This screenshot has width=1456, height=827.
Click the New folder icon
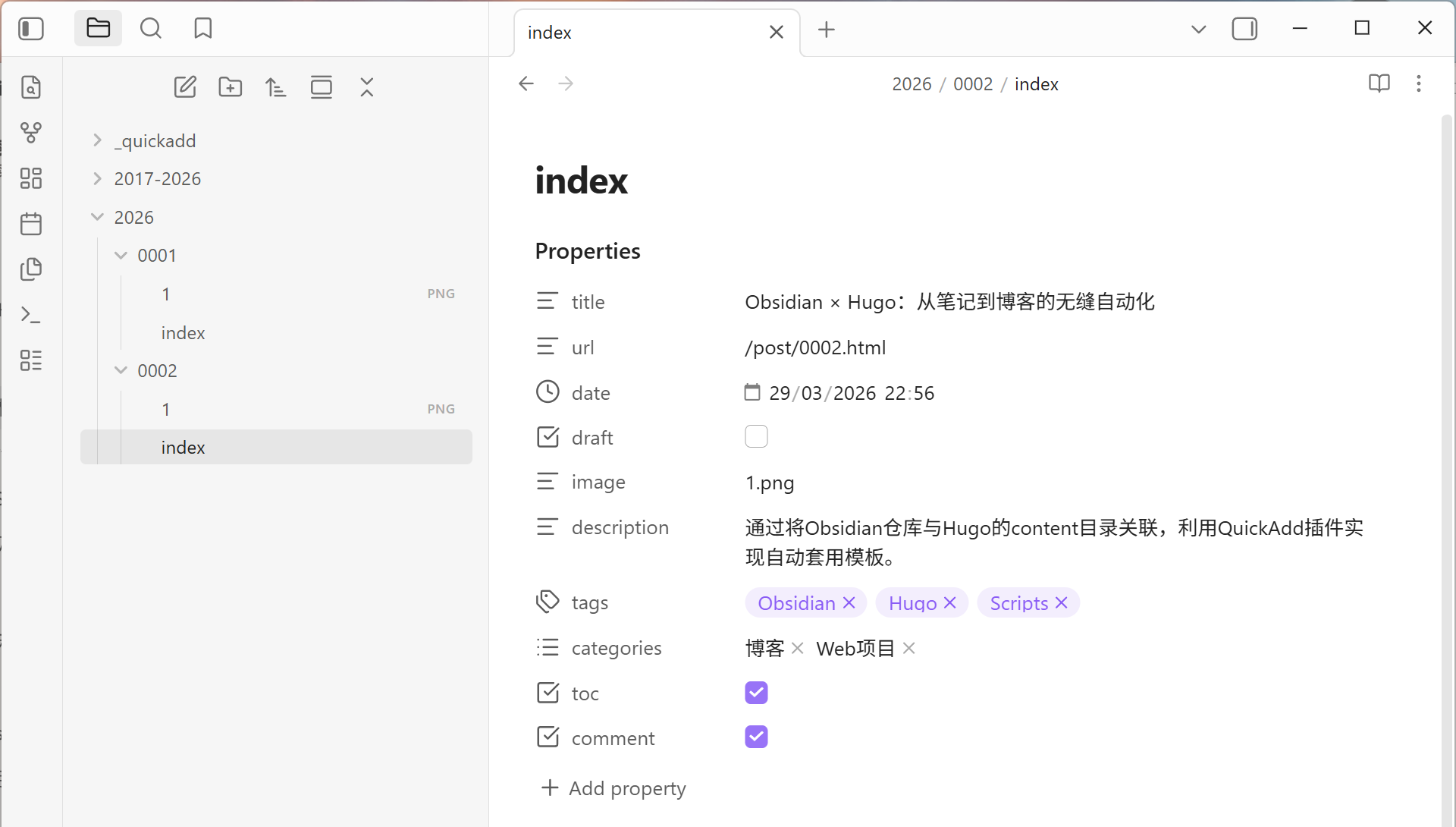(x=231, y=87)
